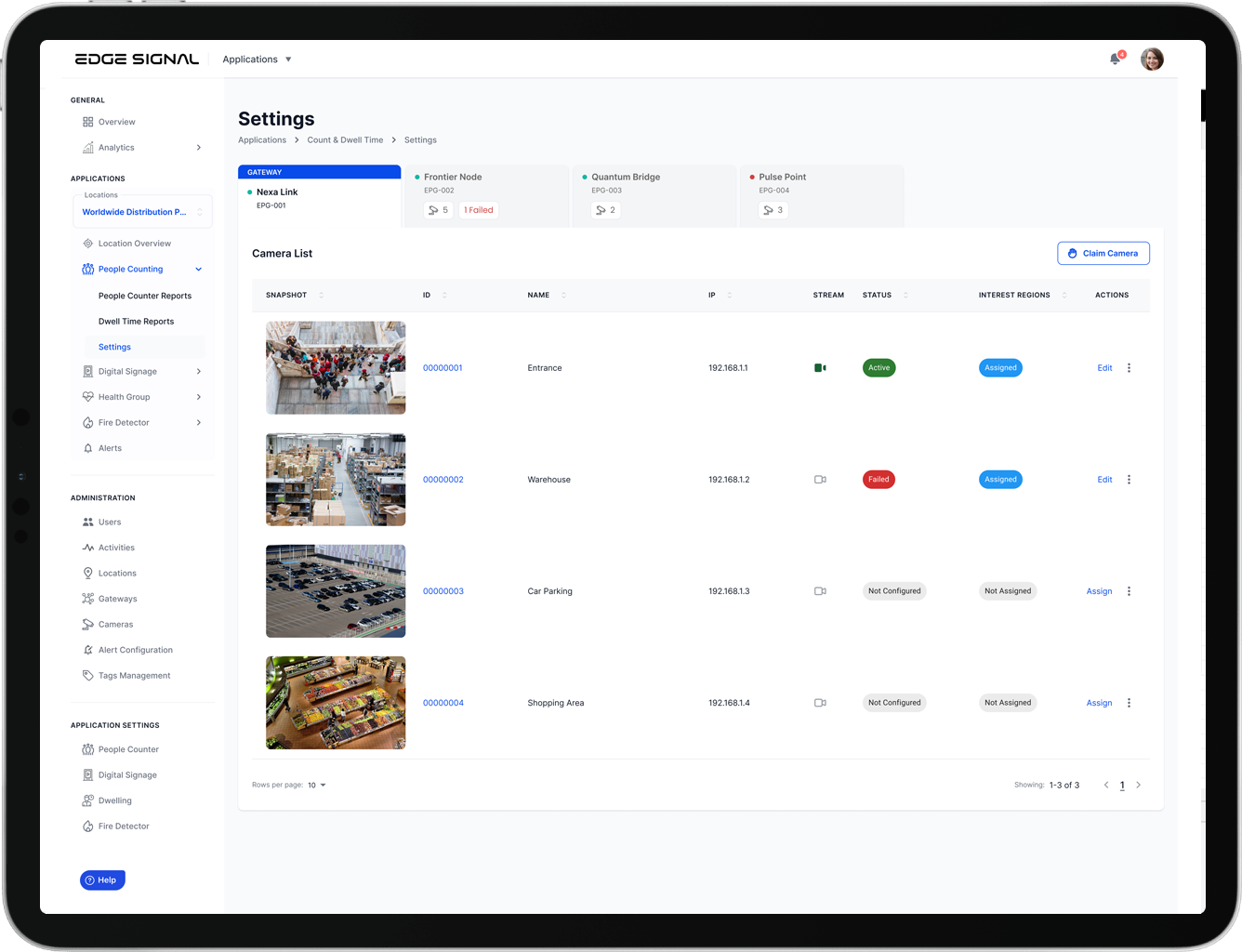The height and width of the screenshot is (952, 1242).
Task: Open the Applications menu in the top bar
Action: (x=258, y=59)
